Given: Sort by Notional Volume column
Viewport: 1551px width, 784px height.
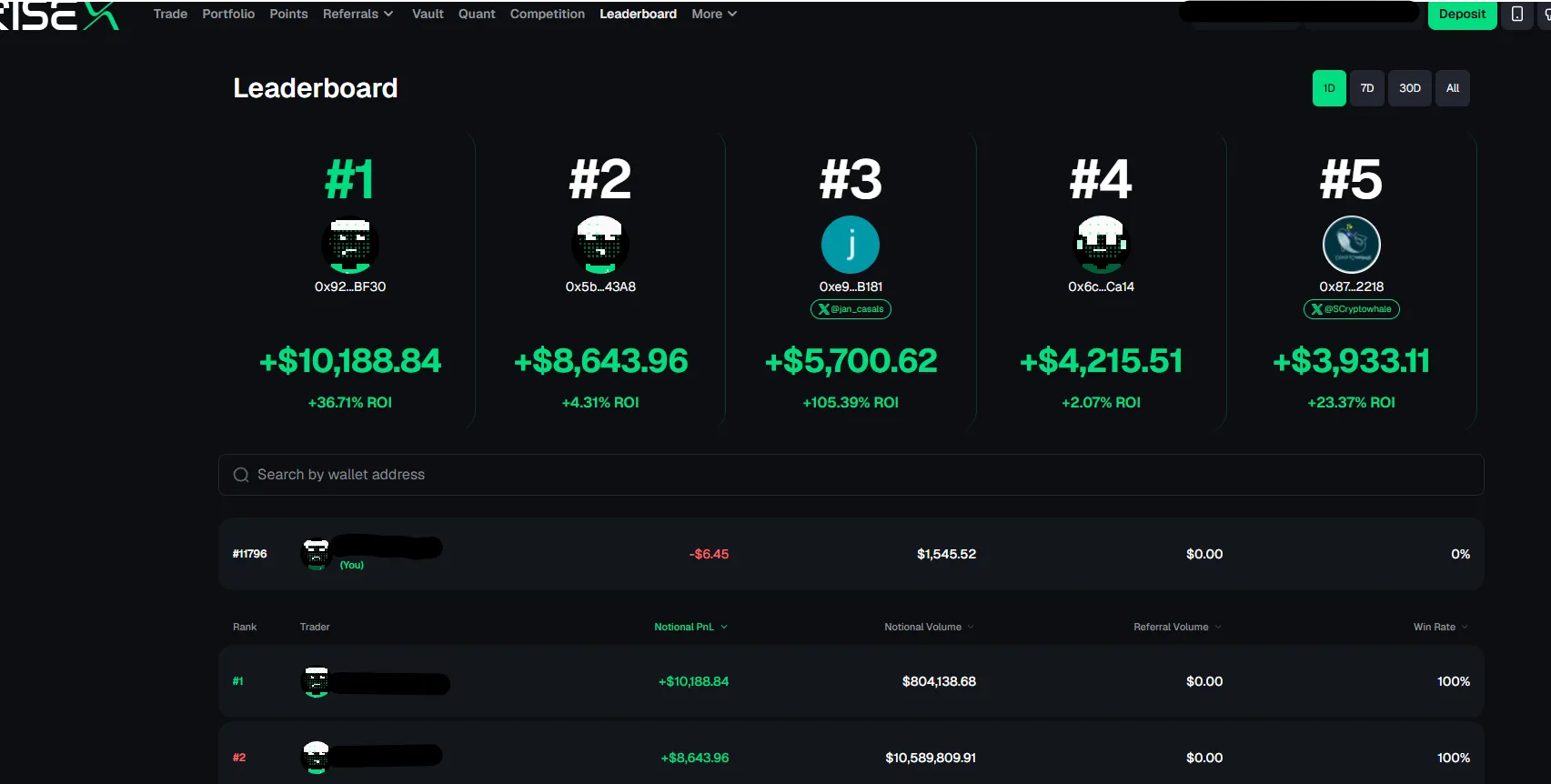Looking at the screenshot, I should coord(929,627).
